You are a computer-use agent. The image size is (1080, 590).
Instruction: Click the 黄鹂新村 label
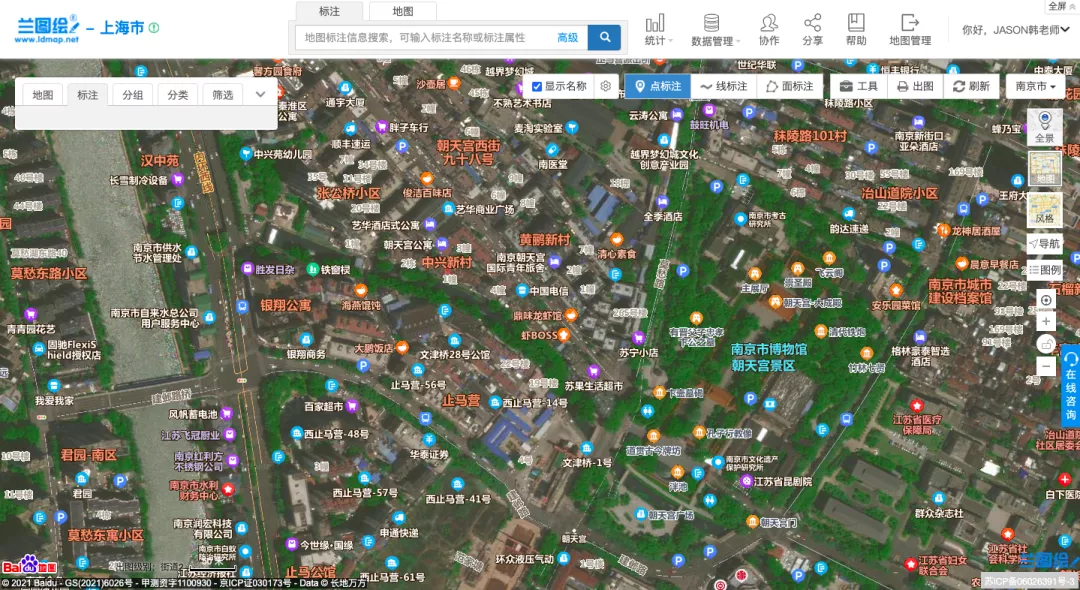545,240
